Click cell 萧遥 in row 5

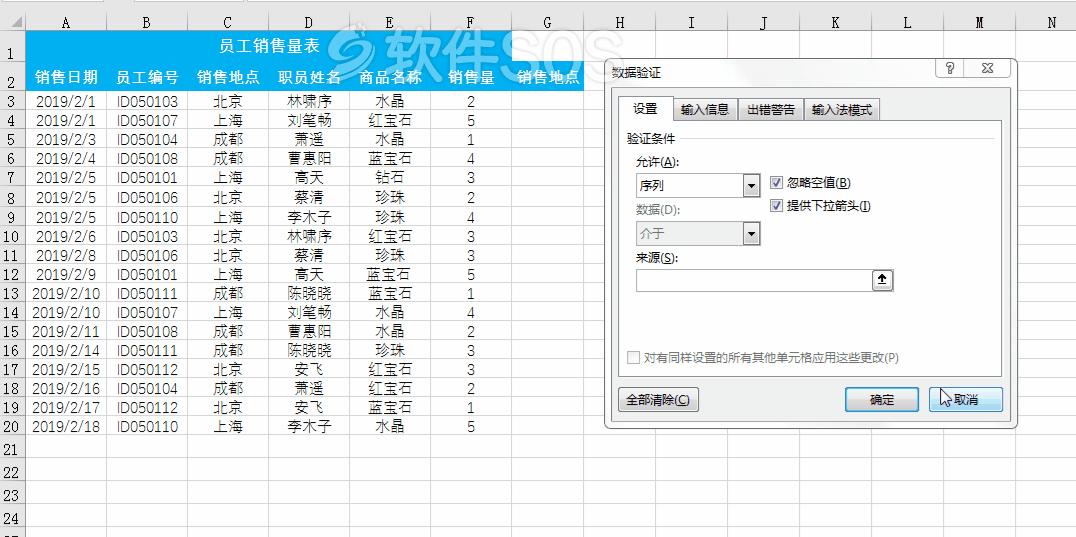[x=309, y=140]
